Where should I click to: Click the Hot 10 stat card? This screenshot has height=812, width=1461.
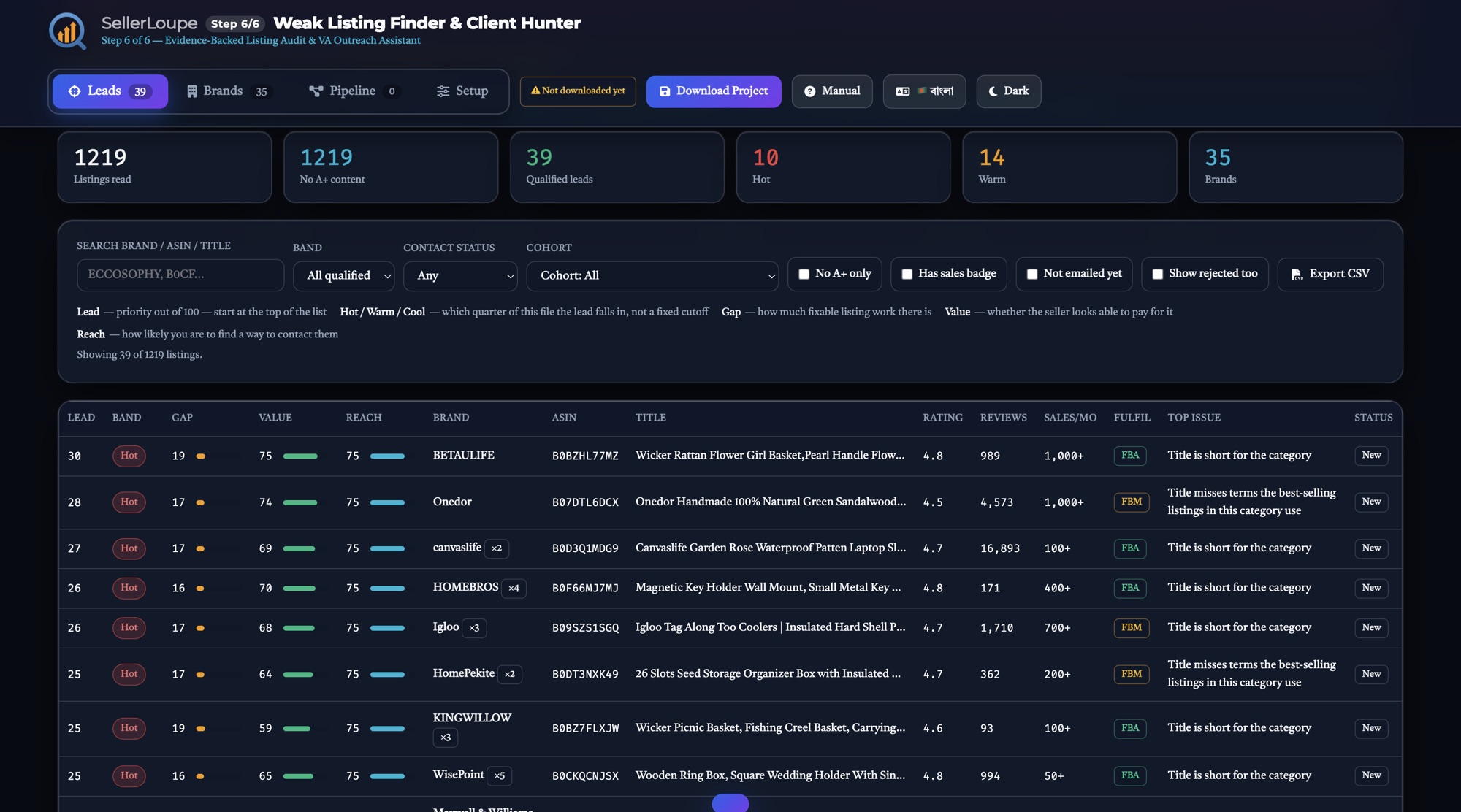[844, 167]
